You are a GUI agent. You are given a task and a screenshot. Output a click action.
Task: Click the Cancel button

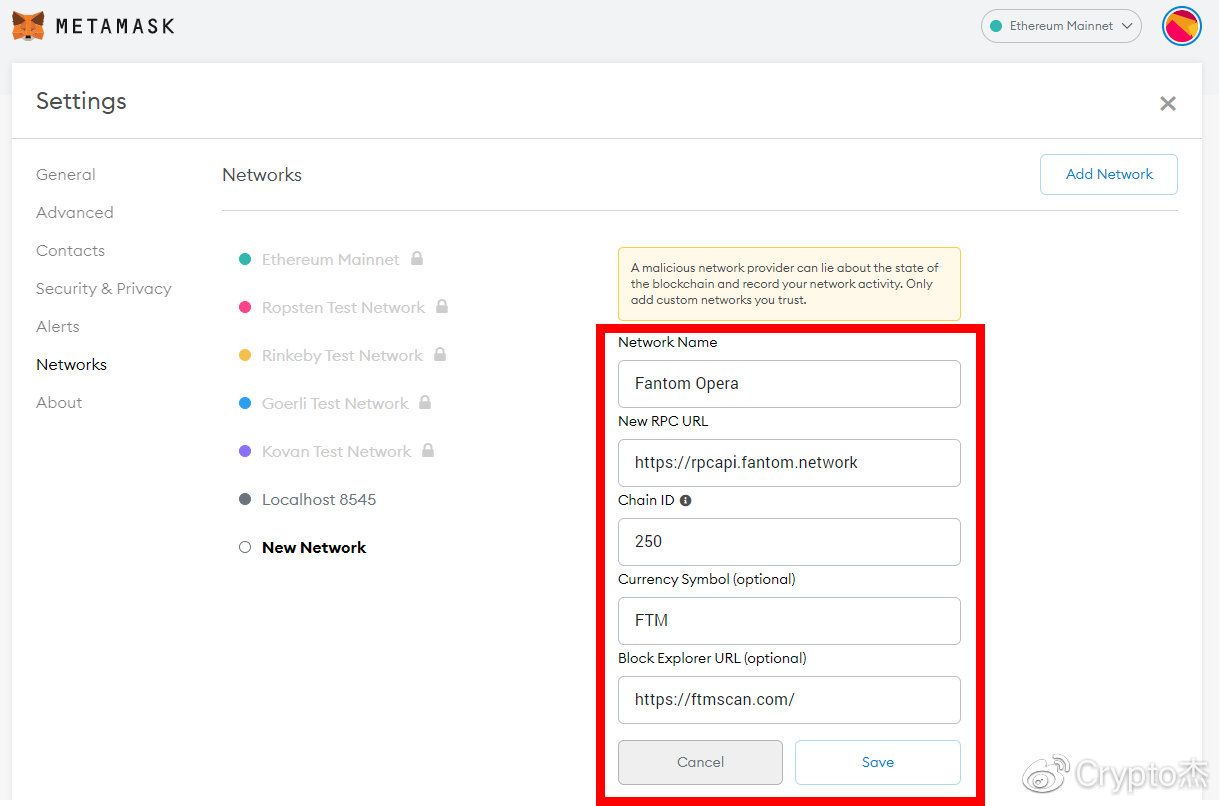point(700,762)
